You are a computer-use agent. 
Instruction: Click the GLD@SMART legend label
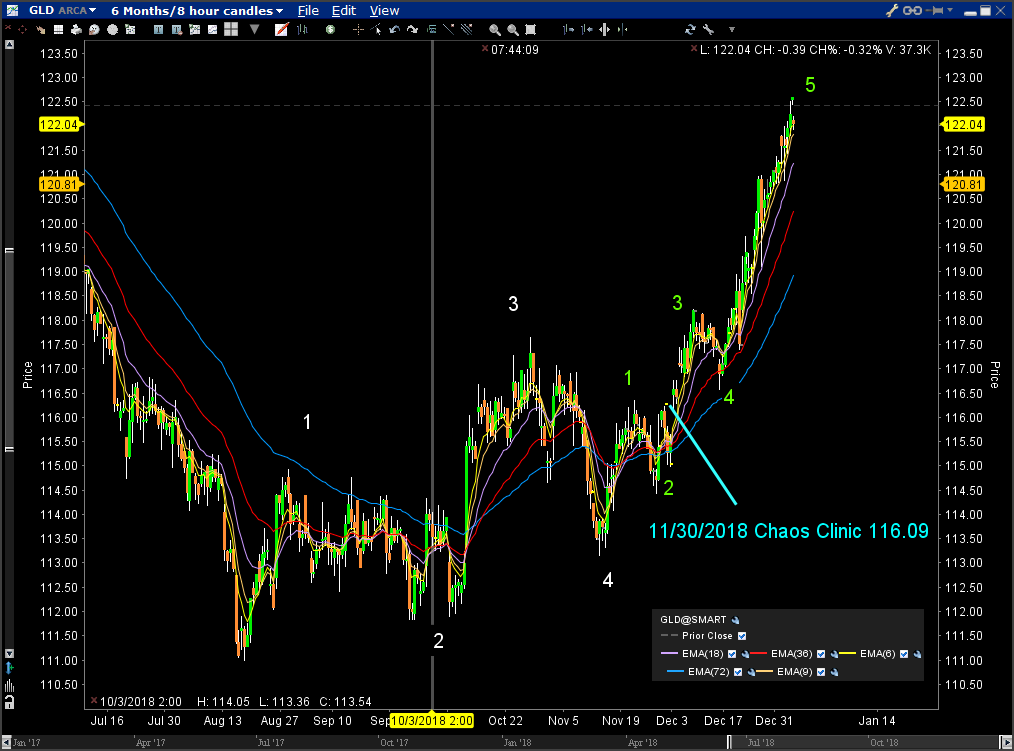pos(693,620)
